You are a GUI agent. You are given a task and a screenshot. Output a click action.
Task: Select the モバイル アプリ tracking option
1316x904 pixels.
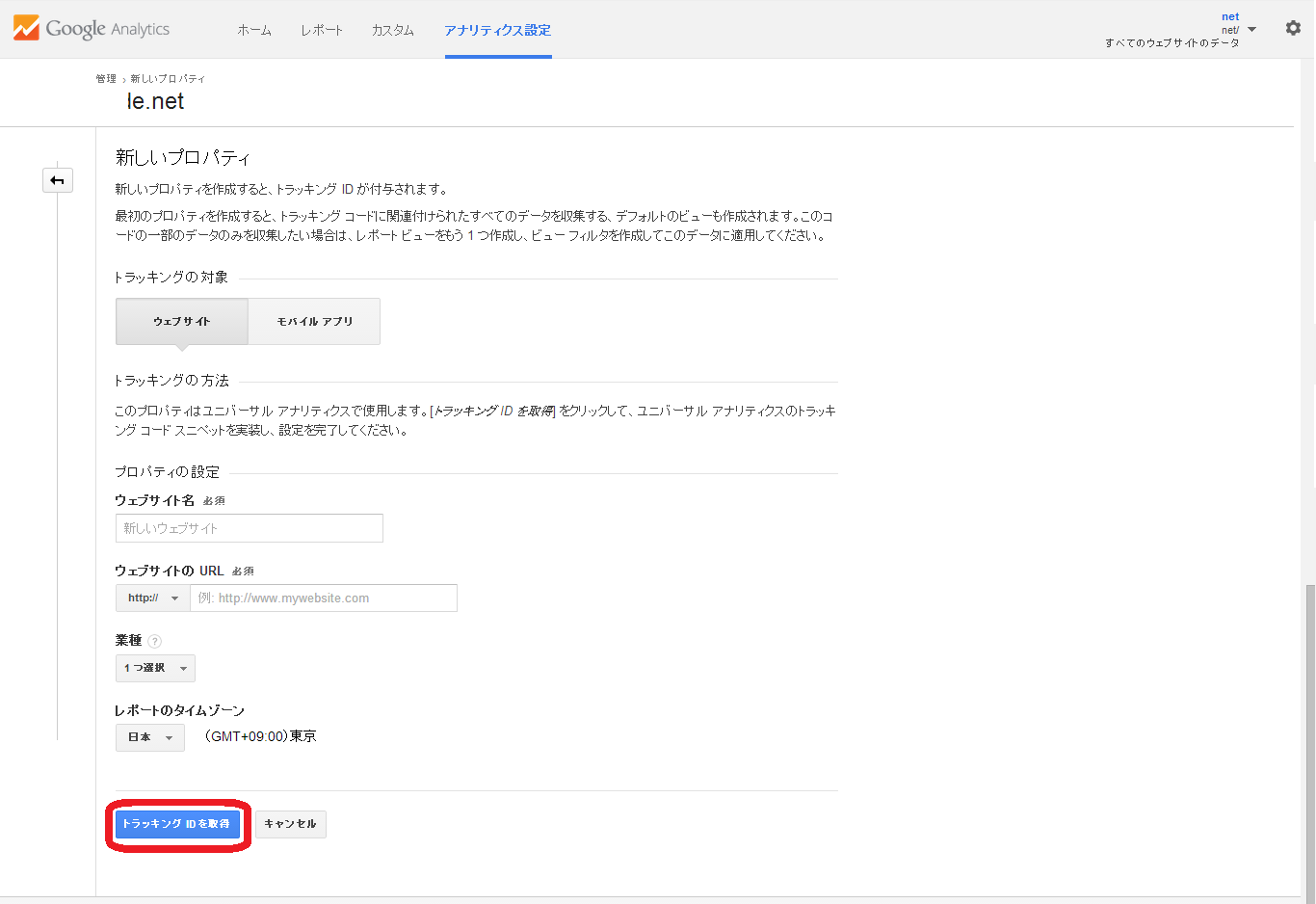point(314,321)
